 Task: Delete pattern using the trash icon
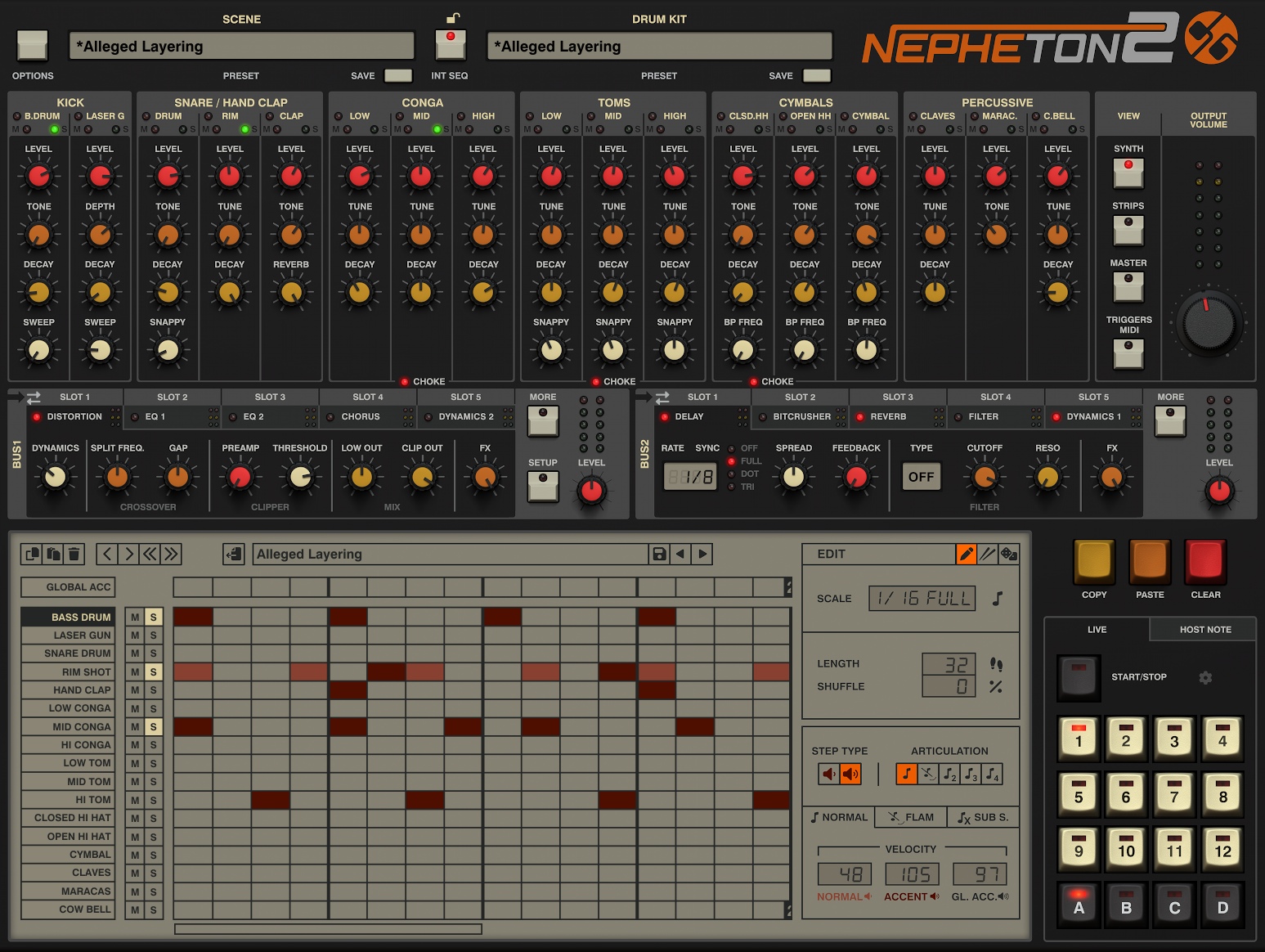click(74, 555)
